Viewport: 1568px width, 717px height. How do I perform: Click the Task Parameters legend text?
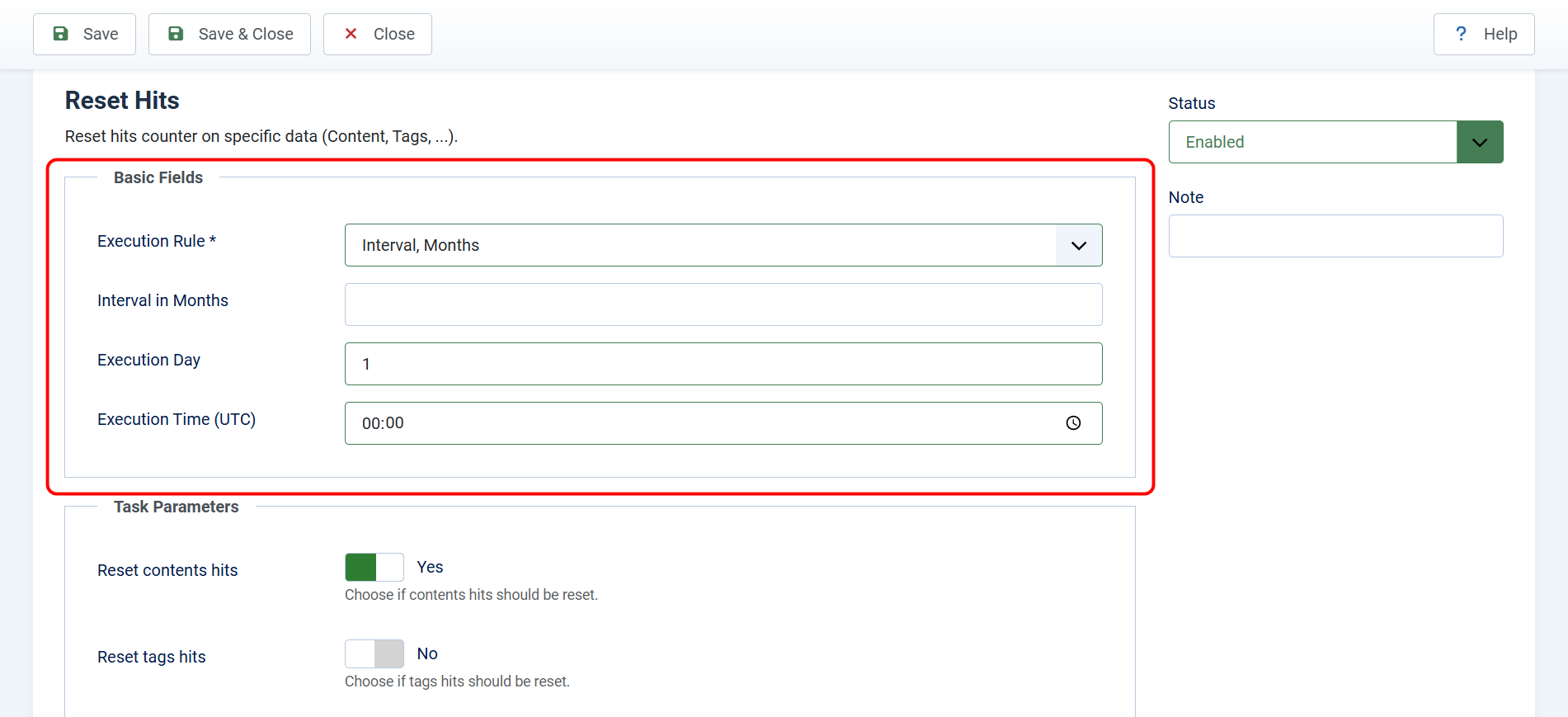point(177,507)
